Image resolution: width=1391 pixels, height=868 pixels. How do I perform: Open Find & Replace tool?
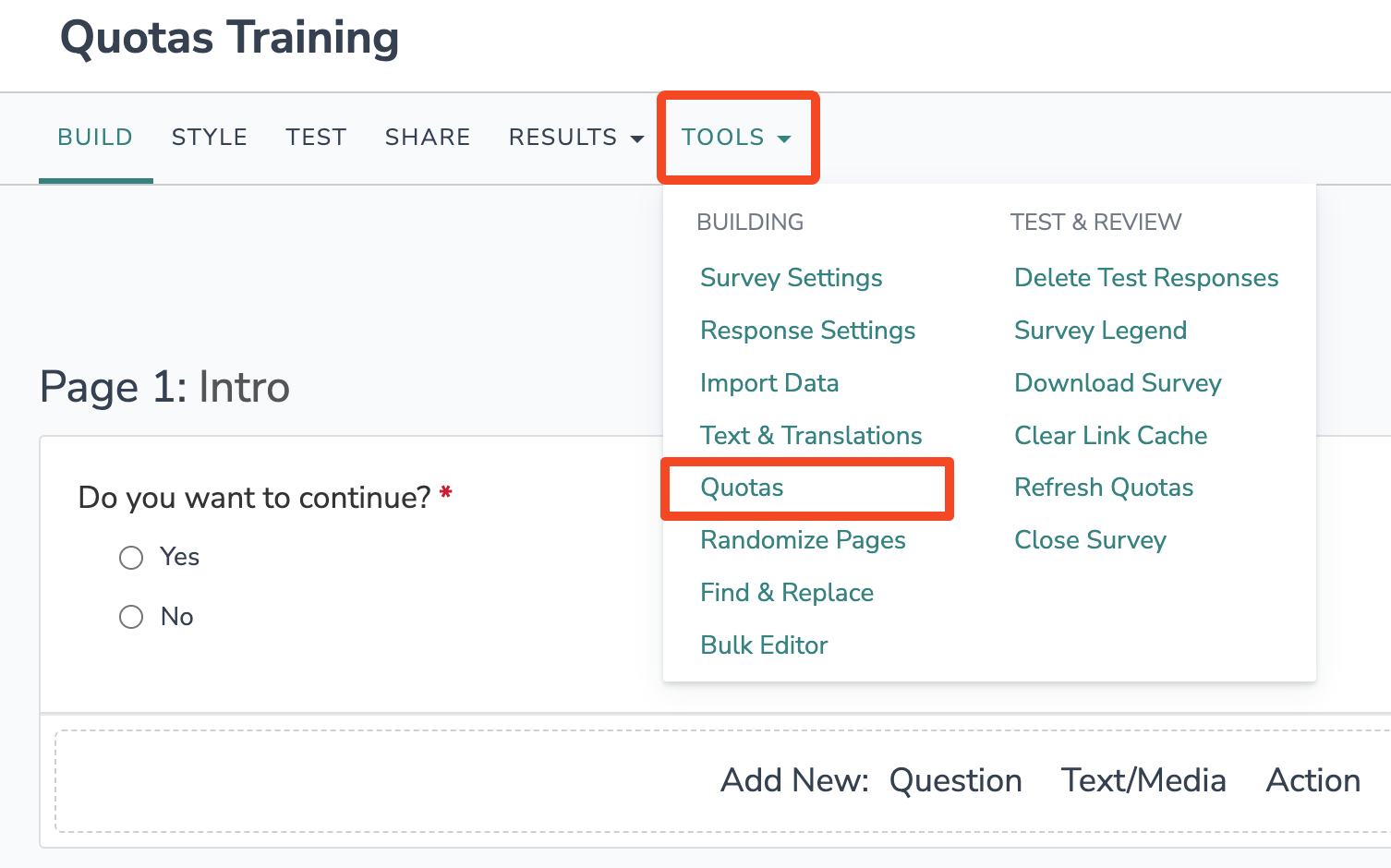(787, 593)
